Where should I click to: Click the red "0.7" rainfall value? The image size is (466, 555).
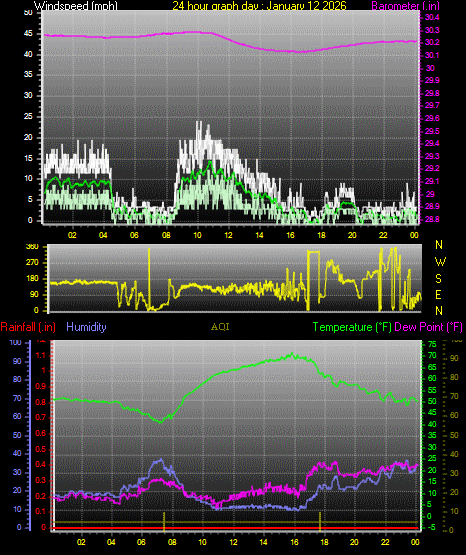pos(41,418)
